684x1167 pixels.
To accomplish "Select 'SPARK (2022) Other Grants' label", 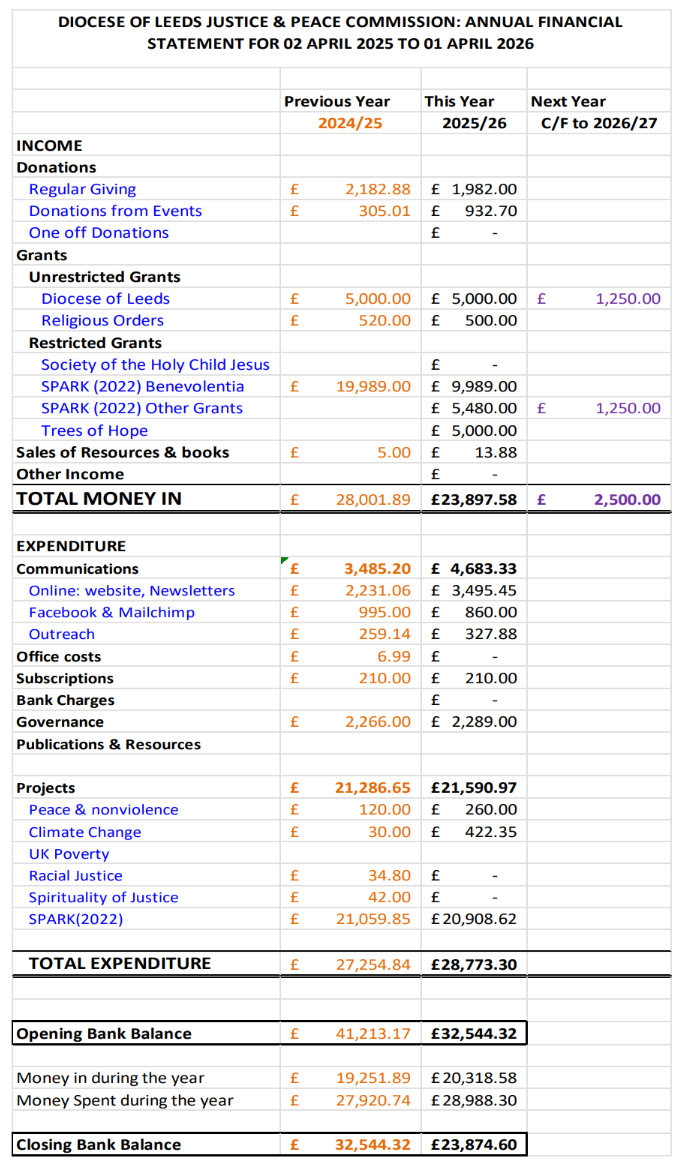I will pos(142,408).
